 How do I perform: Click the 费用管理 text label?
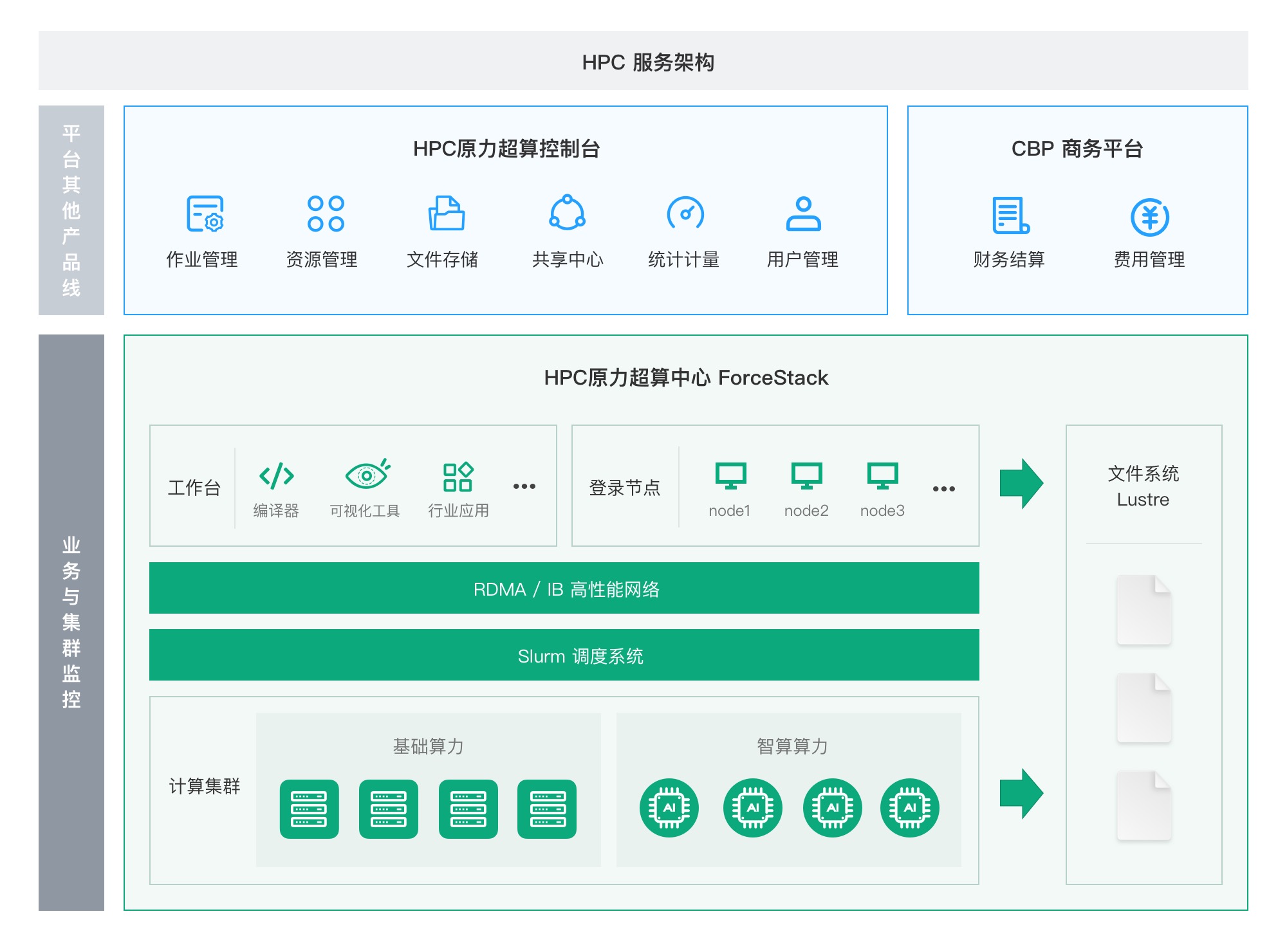(1149, 259)
